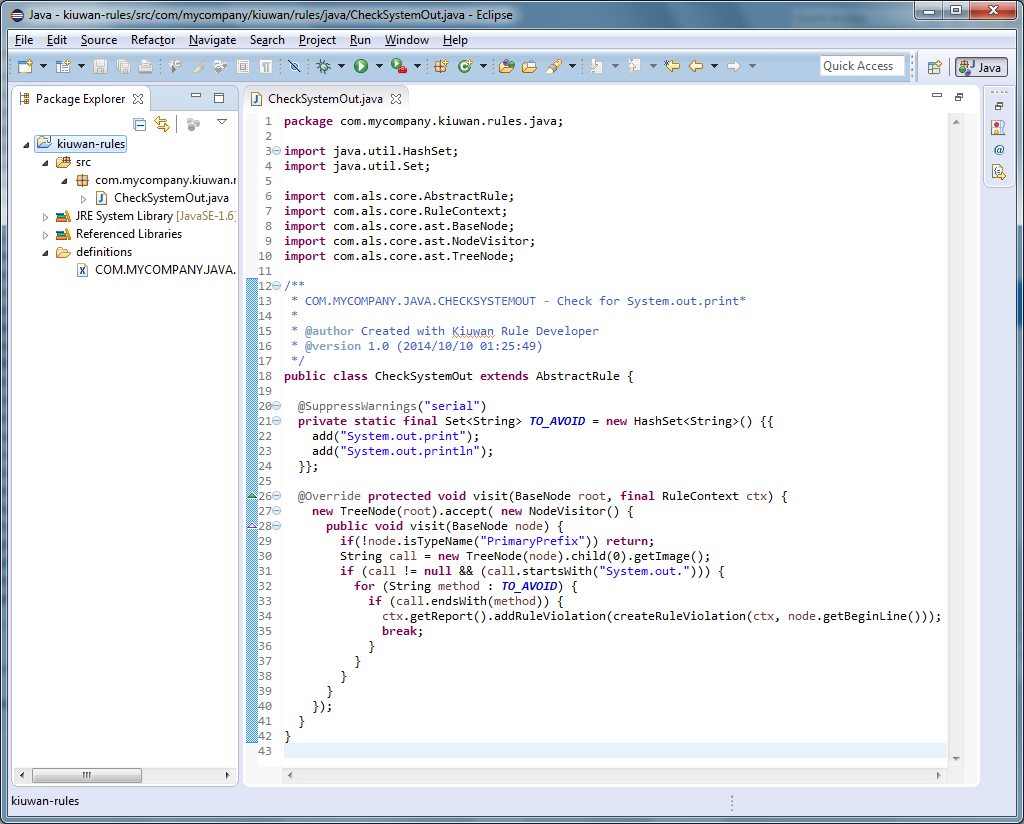Viewport: 1024px width, 824px height.
Task: Open the Javadoc view from right trim
Action: point(998,149)
